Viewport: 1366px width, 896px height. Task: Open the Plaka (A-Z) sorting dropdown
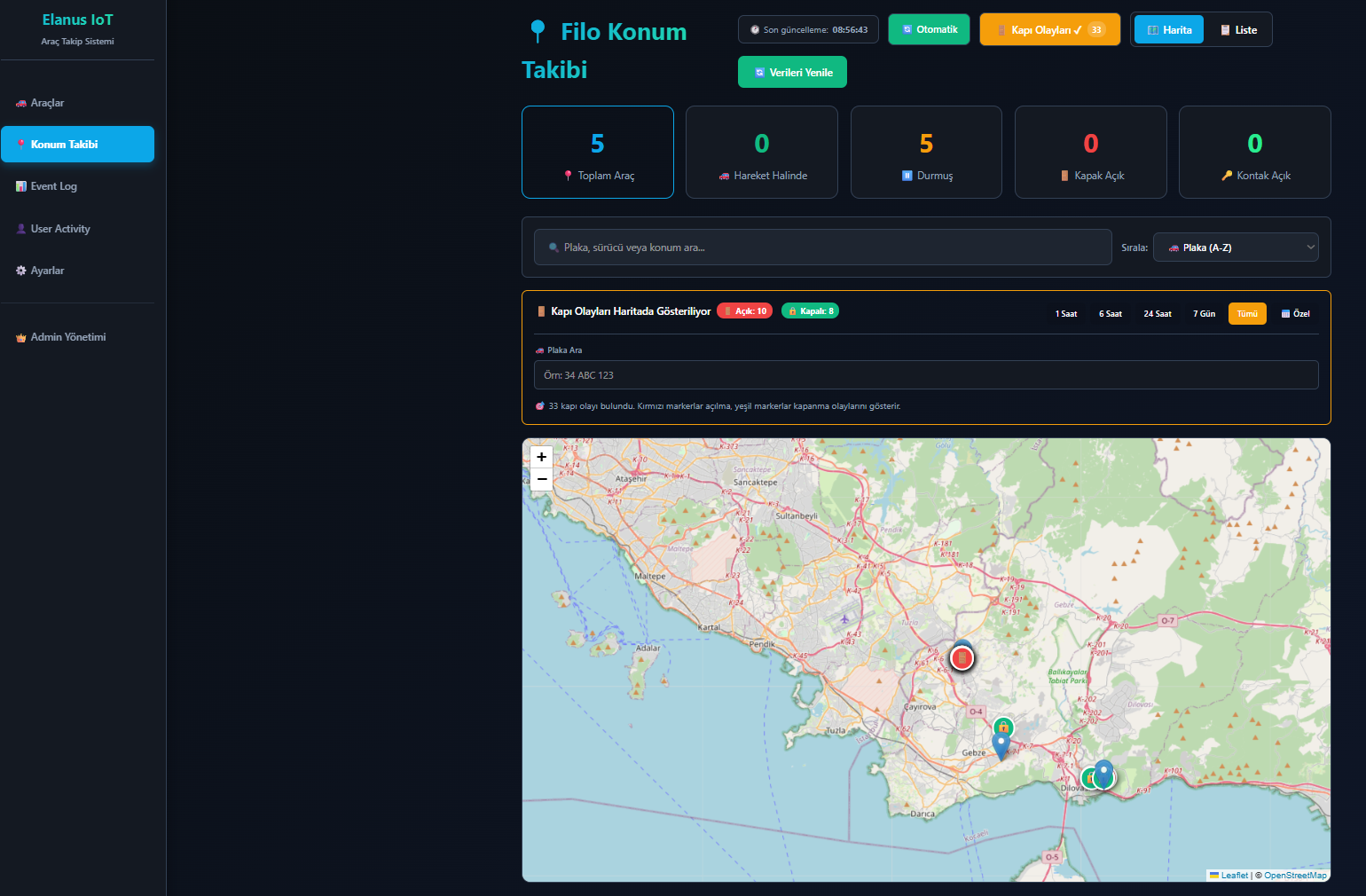(1236, 247)
